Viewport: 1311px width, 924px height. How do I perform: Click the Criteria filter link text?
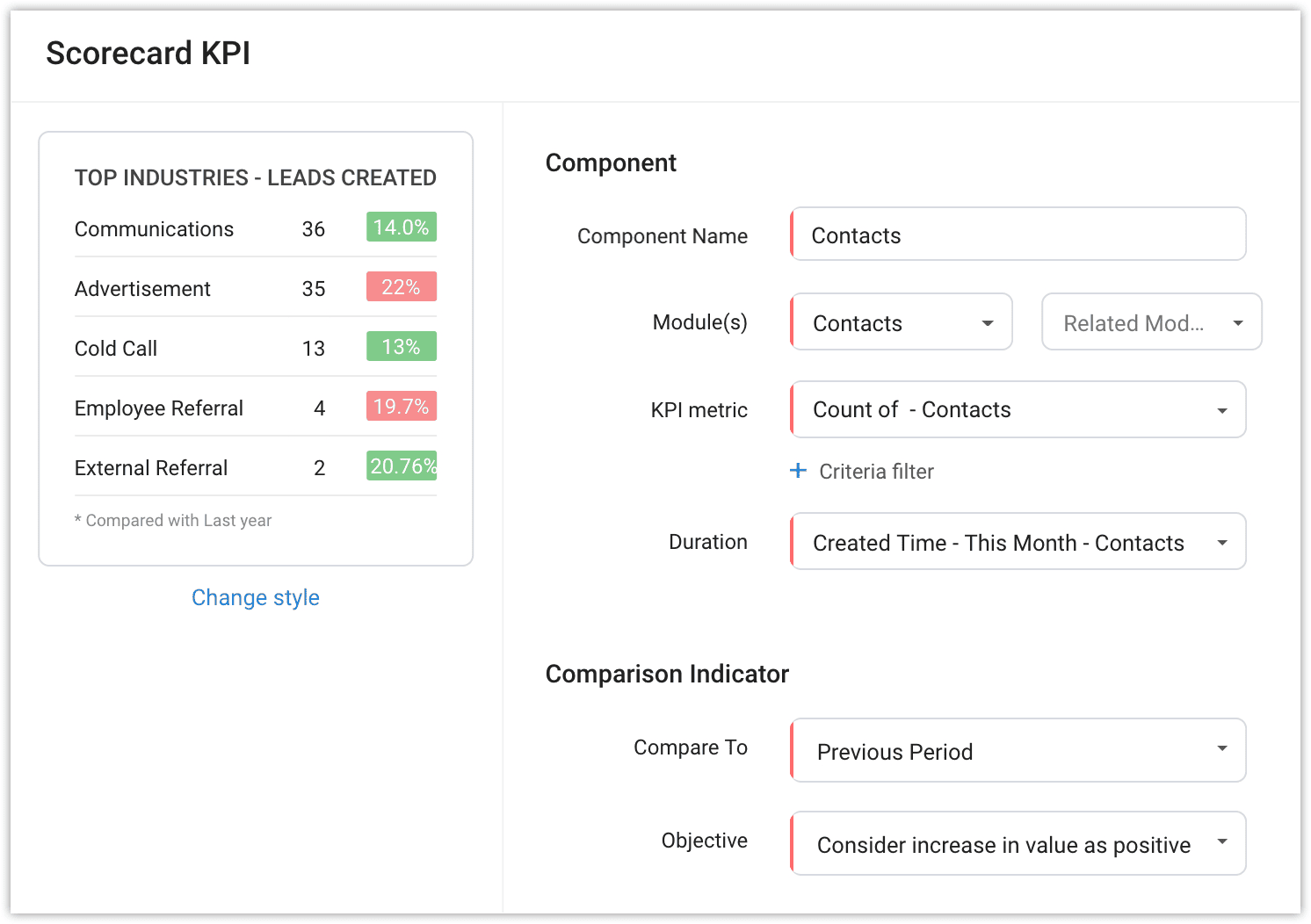tap(876, 472)
